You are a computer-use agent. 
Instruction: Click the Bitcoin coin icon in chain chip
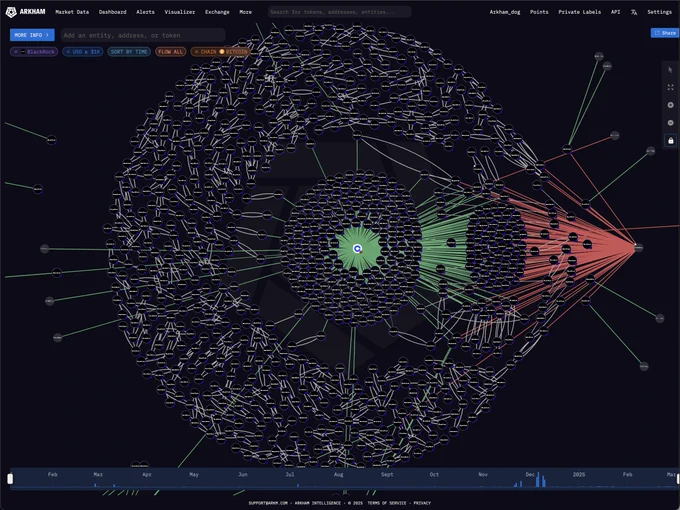(x=222, y=52)
